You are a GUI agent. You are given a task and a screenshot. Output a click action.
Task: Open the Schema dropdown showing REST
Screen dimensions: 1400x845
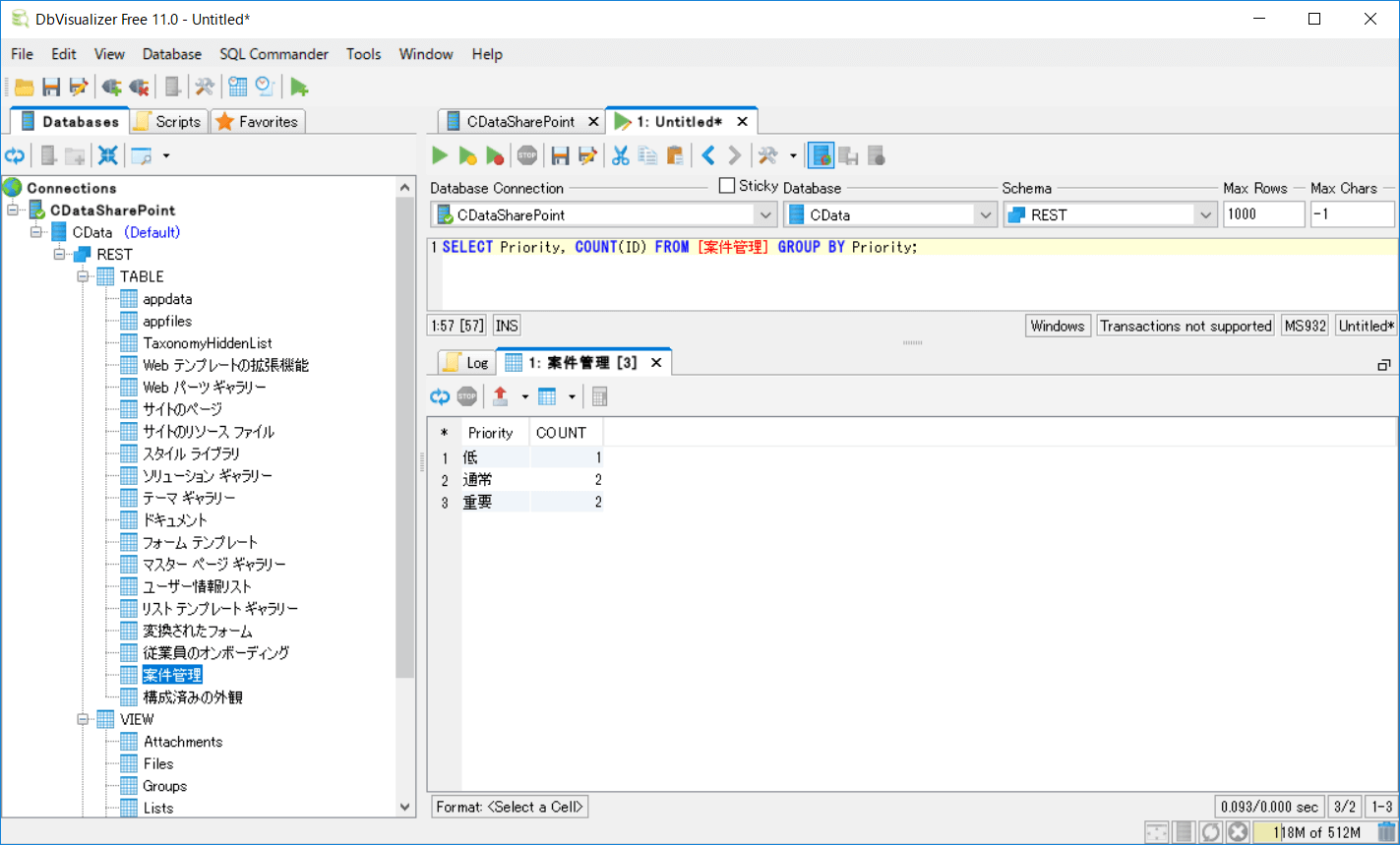[1205, 214]
